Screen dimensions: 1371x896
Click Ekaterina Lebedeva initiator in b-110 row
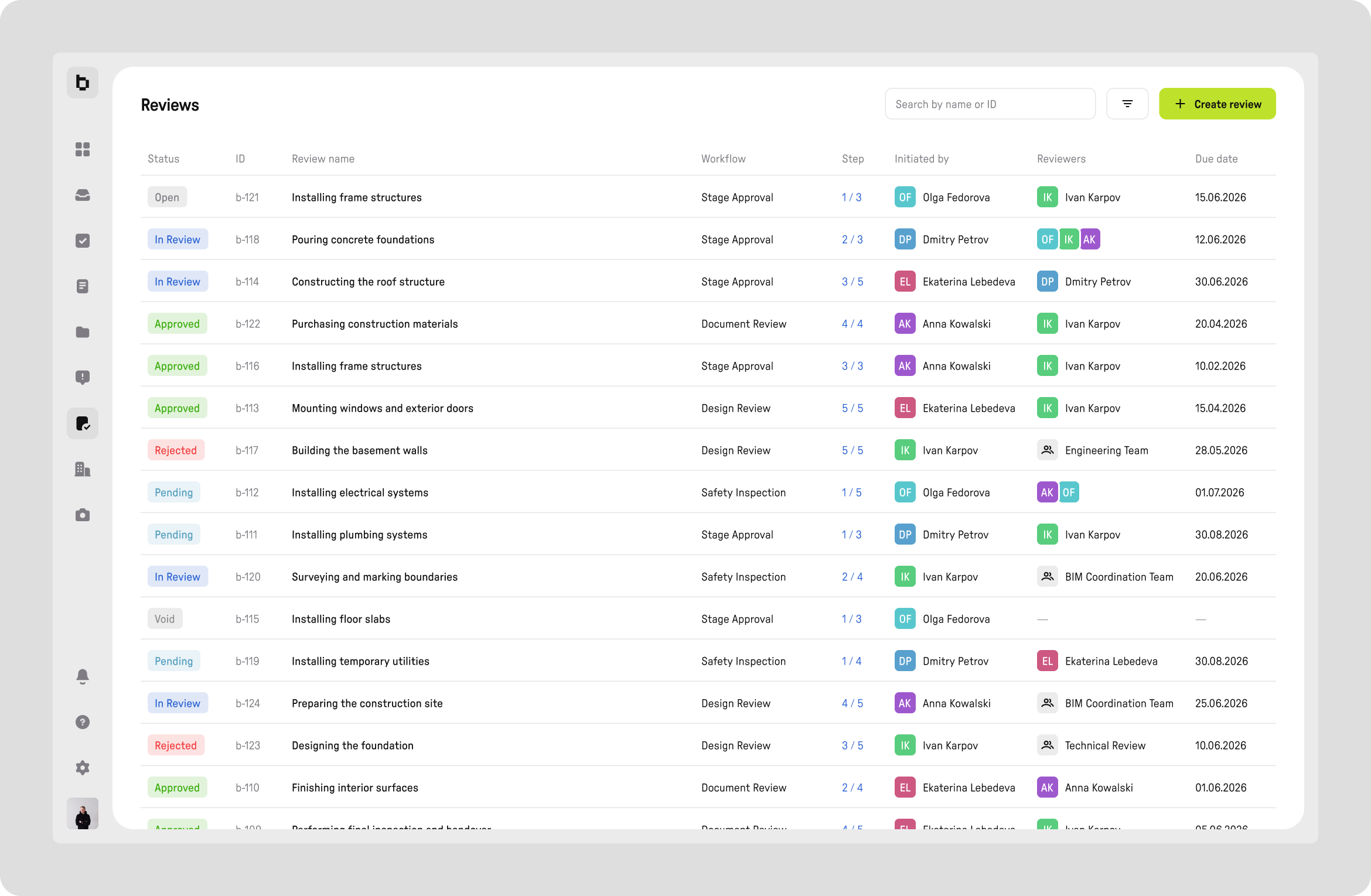coord(955,788)
